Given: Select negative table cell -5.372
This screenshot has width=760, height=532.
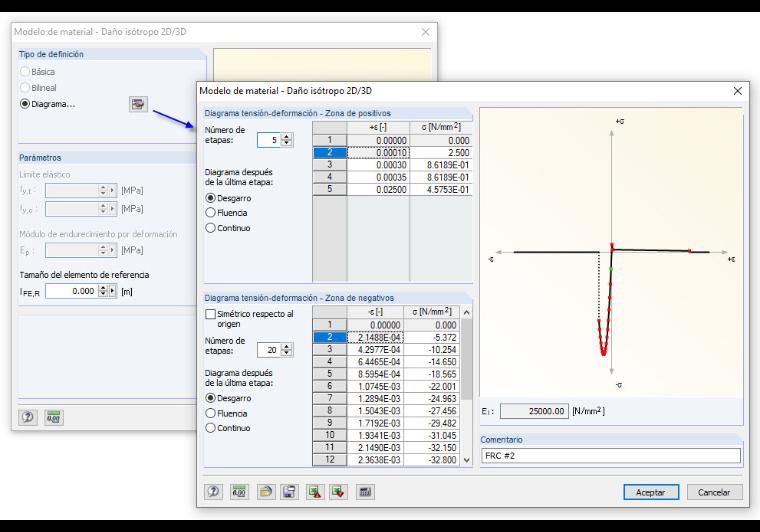Looking at the screenshot, I should [431, 337].
